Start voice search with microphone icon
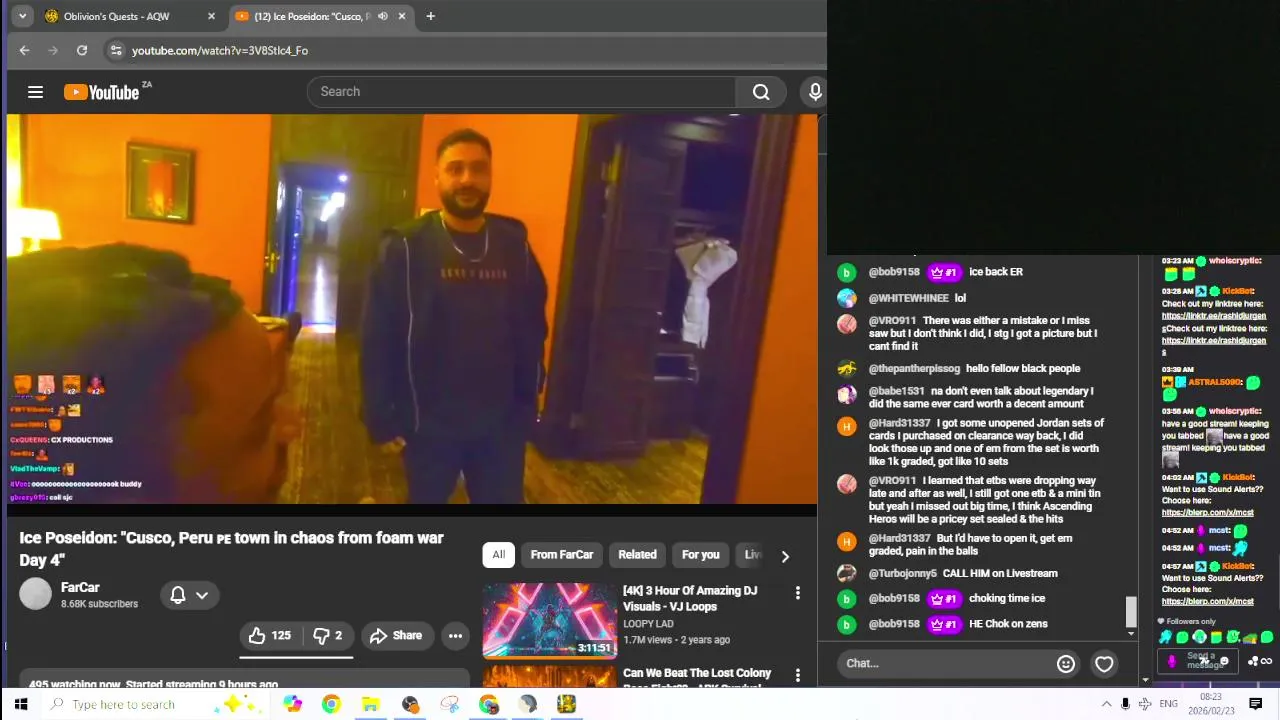Screen dimensions: 1280x720 (815, 92)
